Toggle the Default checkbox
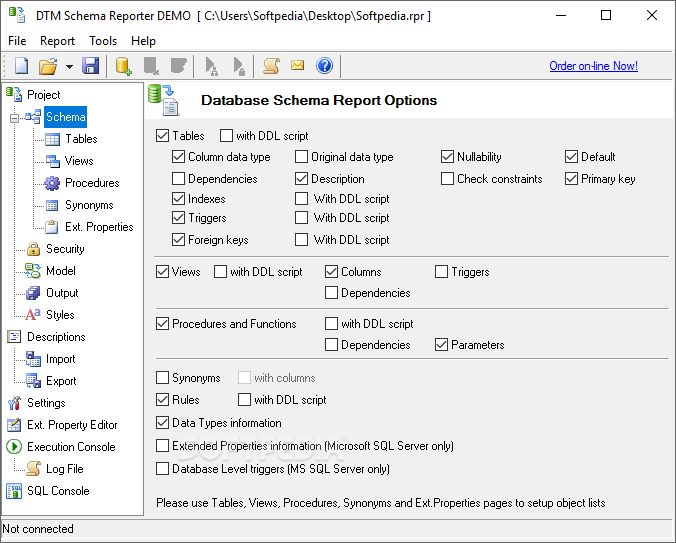This screenshot has height=543, width=676. (x=571, y=156)
